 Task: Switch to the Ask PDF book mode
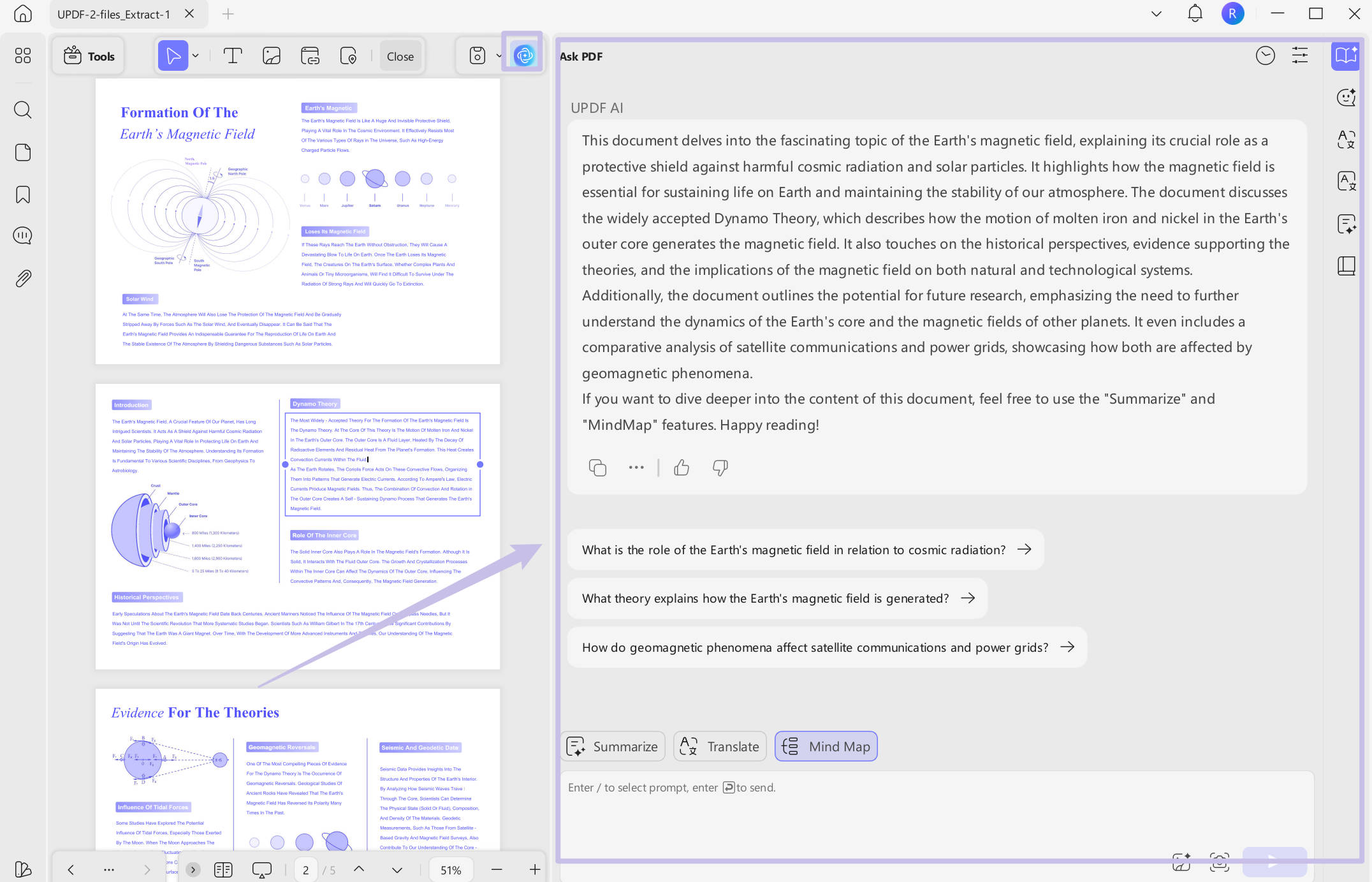(x=1346, y=55)
